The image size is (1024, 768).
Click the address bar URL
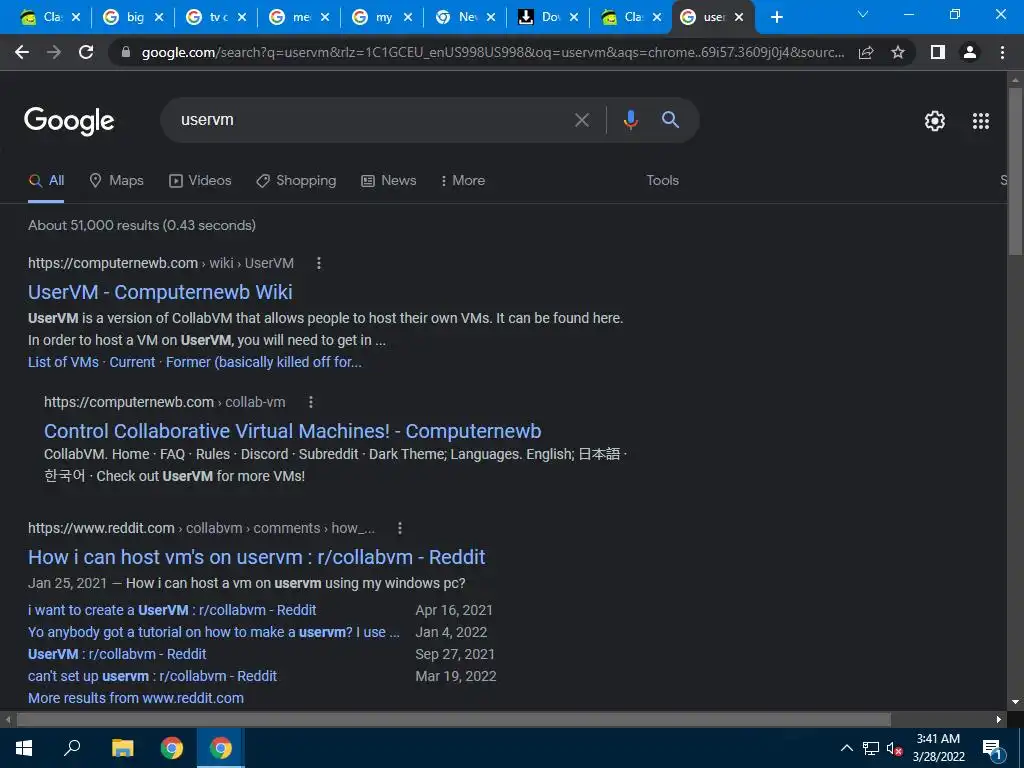[492, 52]
